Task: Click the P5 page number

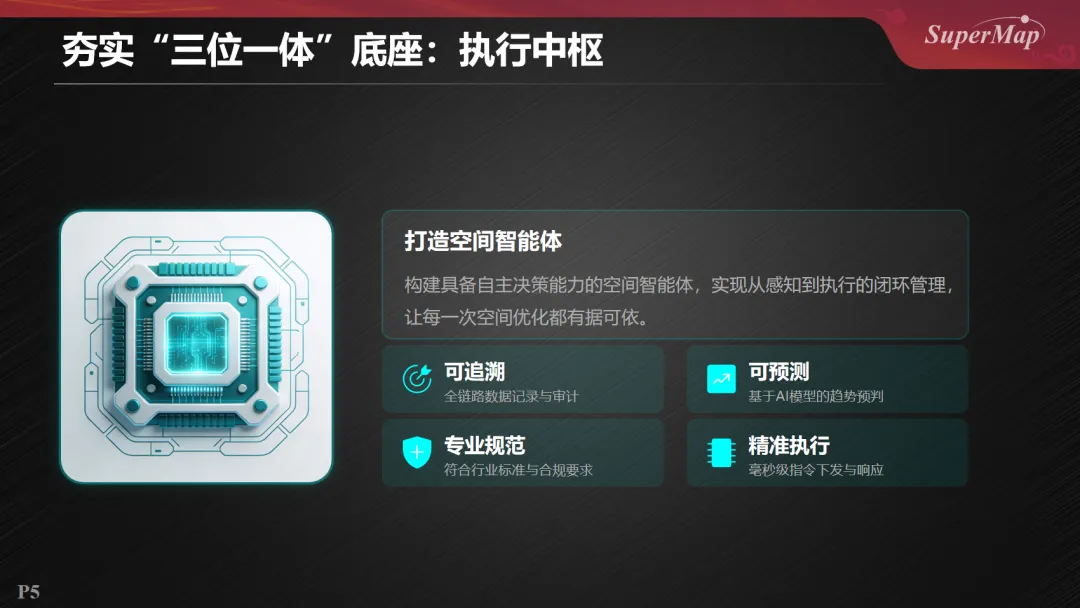Action: [x=28, y=591]
